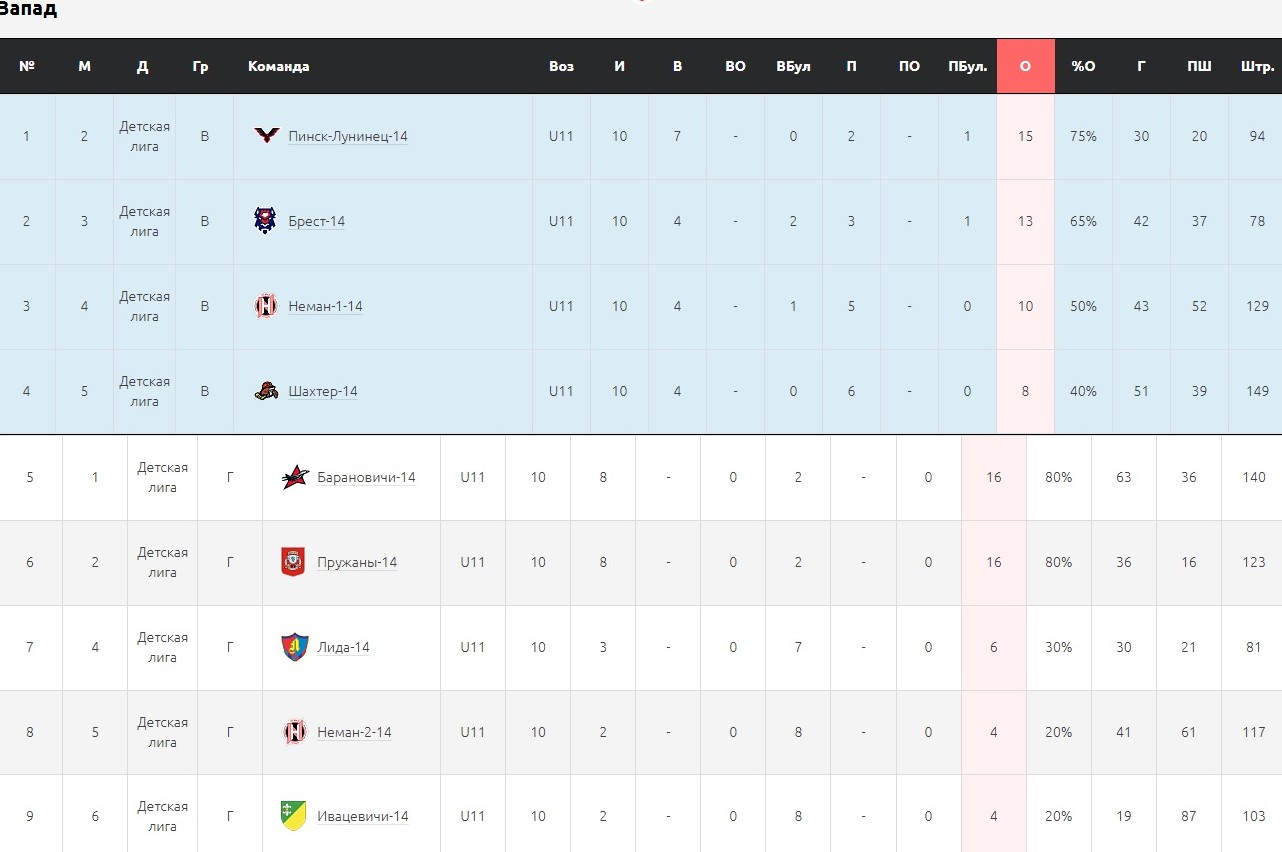Sort standings by the %О column header
The height and width of the screenshot is (852, 1282).
click(1083, 67)
